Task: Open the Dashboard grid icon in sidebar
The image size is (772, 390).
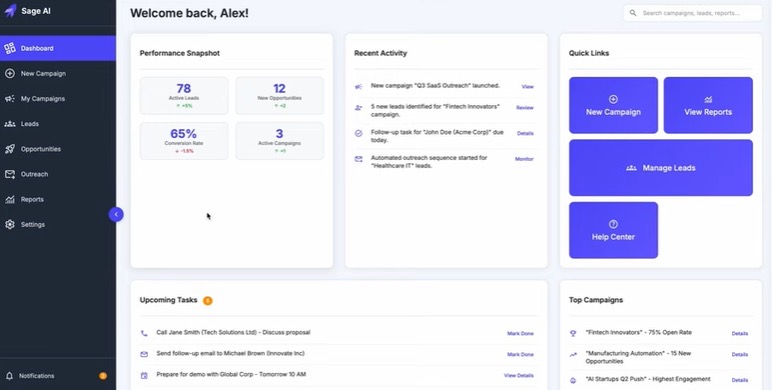Action: [10, 48]
